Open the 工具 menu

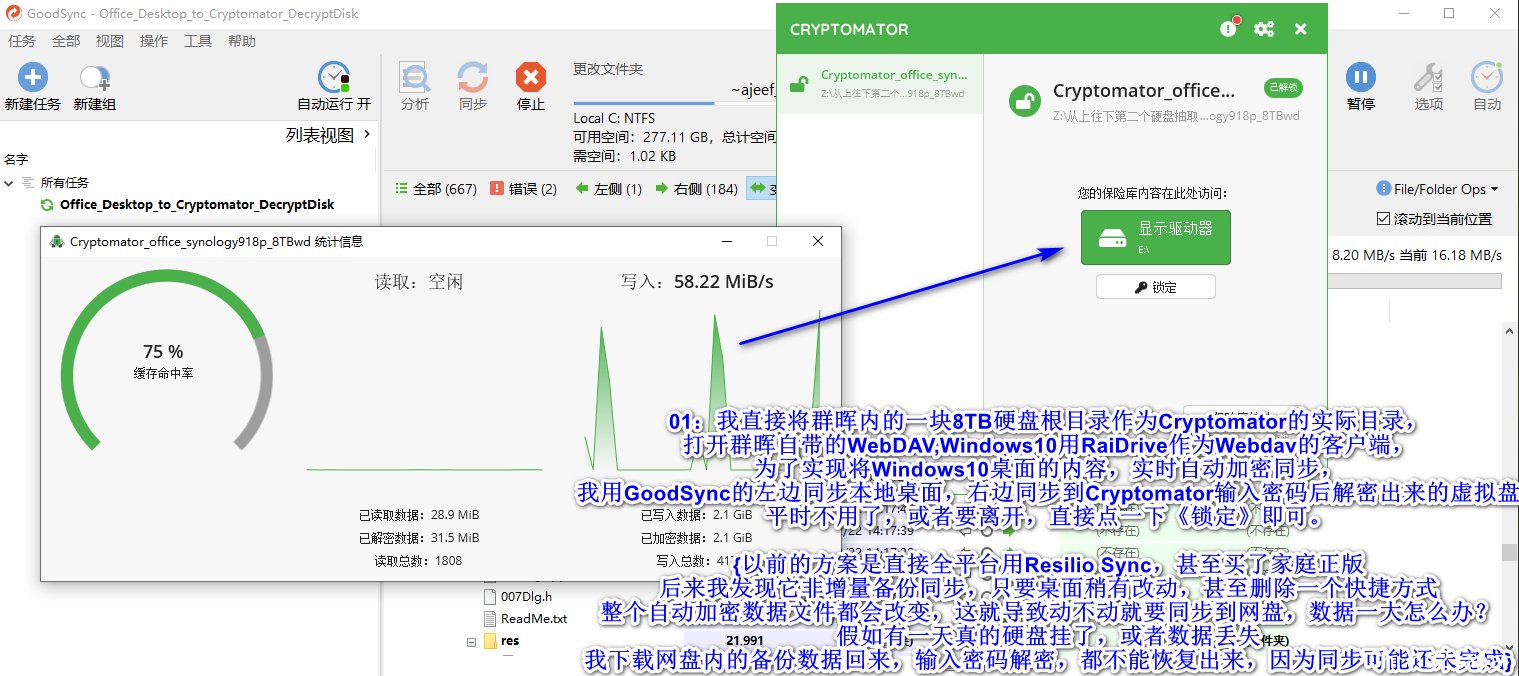pos(198,41)
